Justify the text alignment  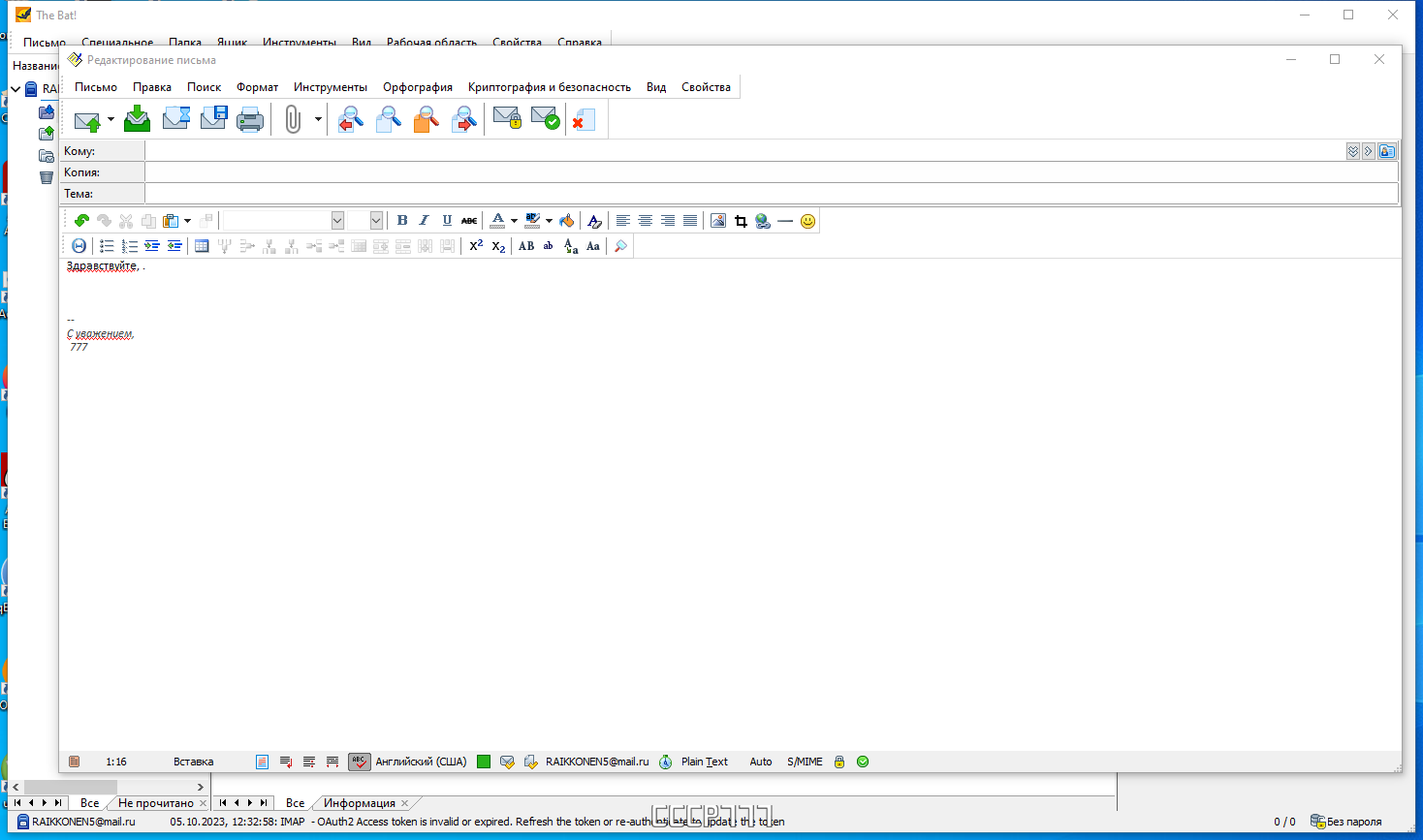pyautogui.click(x=689, y=221)
